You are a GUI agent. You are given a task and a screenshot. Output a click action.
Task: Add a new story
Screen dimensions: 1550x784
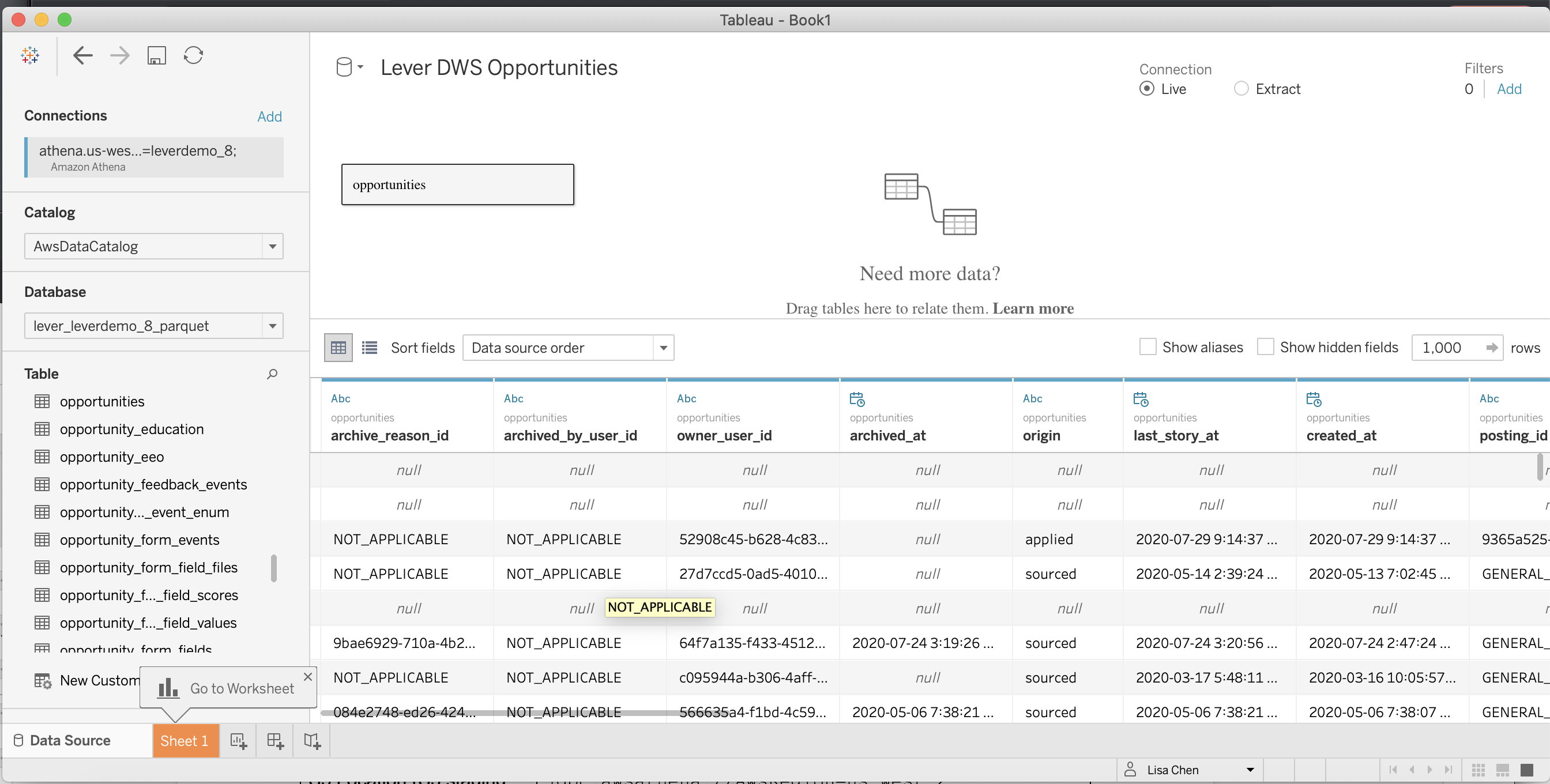313,741
